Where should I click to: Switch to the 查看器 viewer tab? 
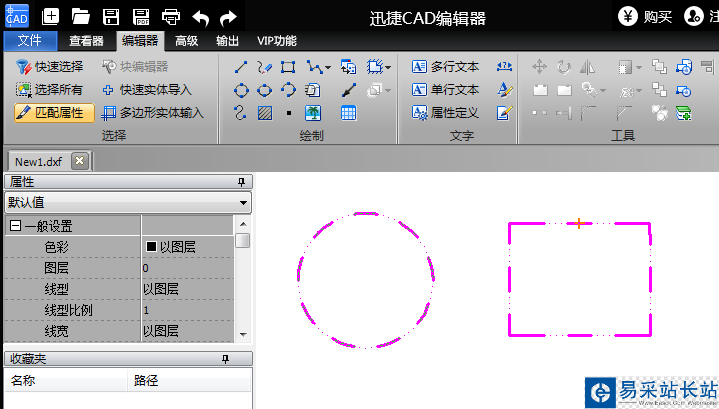pos(87,41)
